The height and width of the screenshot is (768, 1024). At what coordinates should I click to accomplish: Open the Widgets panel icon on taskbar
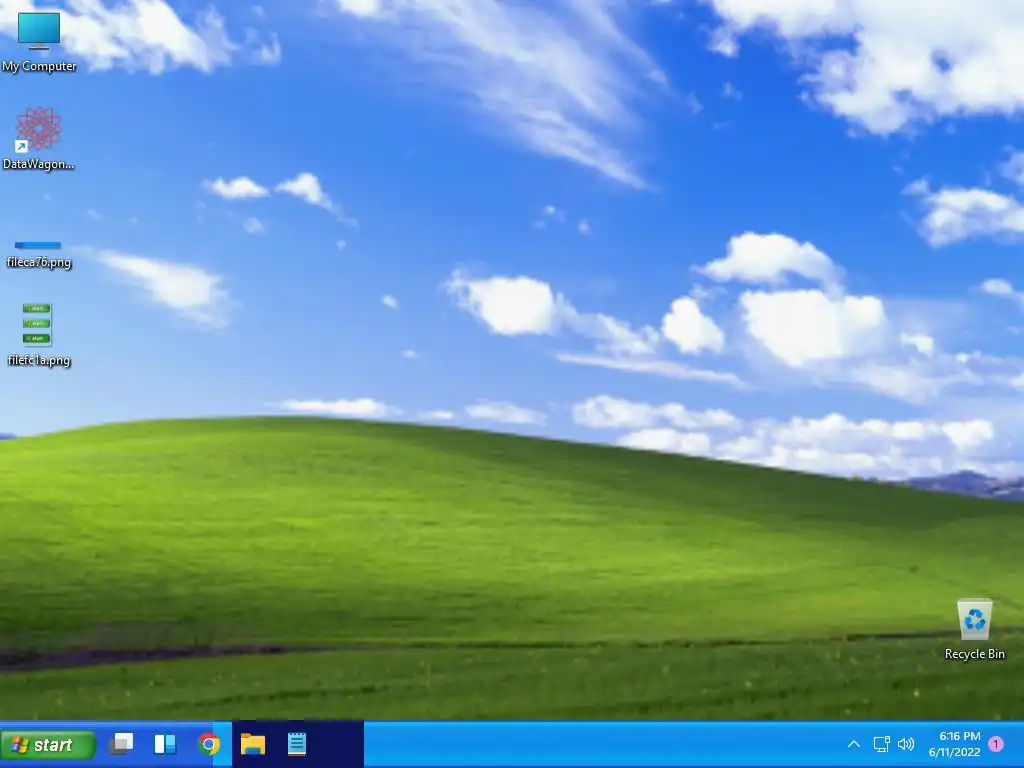click(x=165, y=744)
